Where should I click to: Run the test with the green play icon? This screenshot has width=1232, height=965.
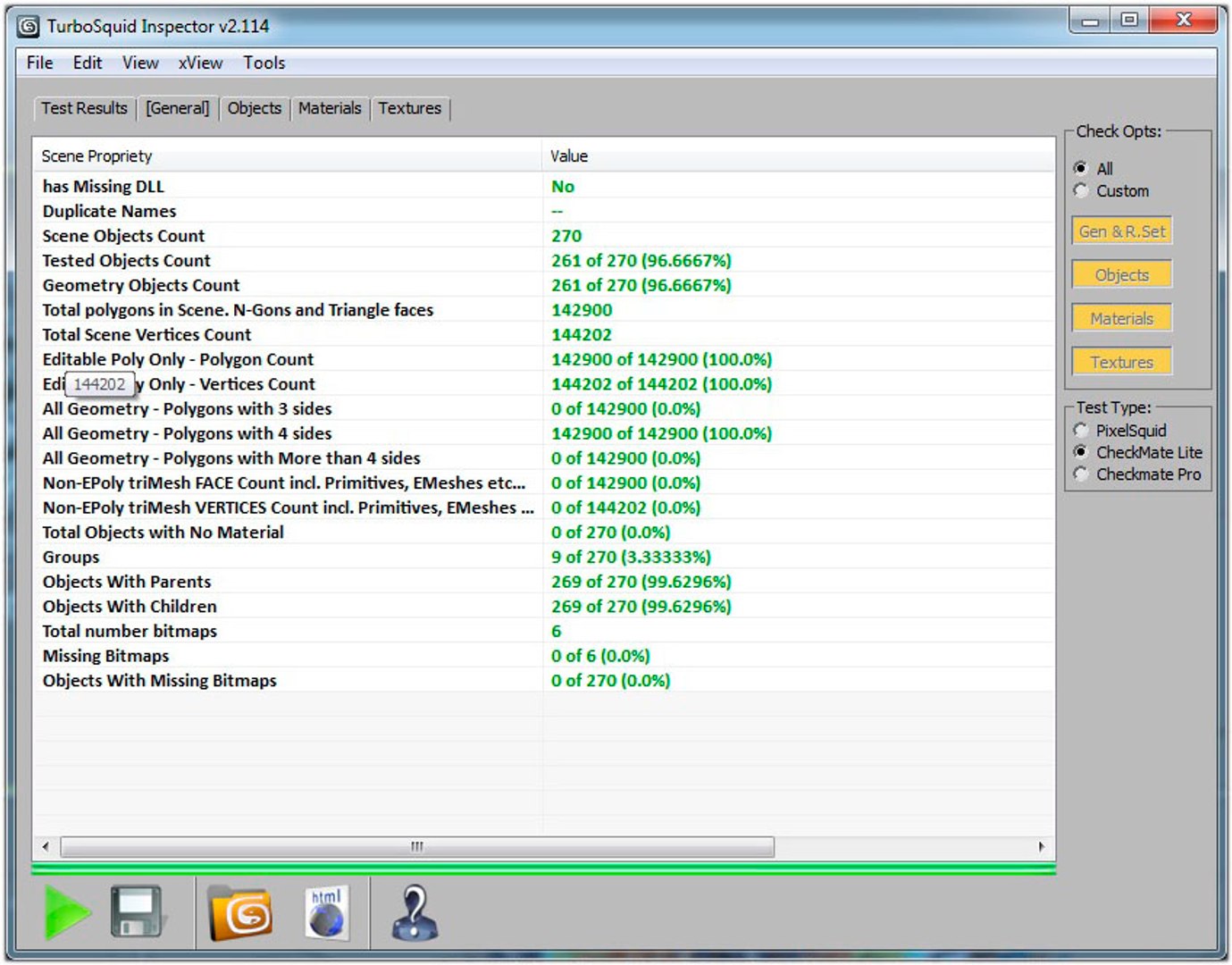coord(67,912)
